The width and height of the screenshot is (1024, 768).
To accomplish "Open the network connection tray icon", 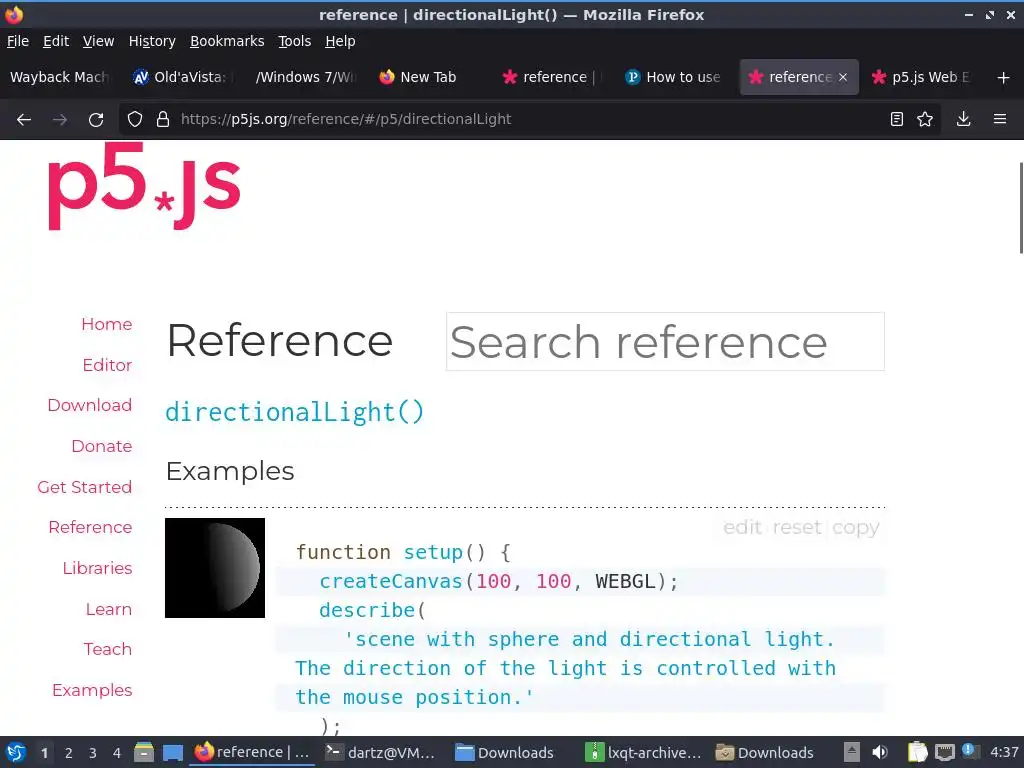I will pos(944,752).
